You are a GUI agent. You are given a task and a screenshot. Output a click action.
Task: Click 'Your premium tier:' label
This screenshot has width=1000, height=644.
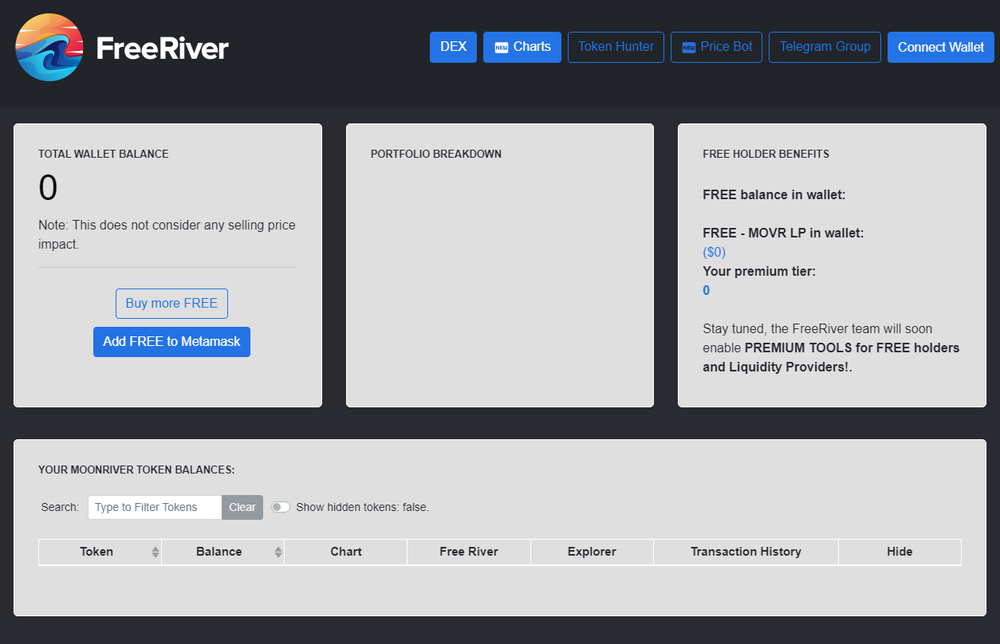coord(759,272)
